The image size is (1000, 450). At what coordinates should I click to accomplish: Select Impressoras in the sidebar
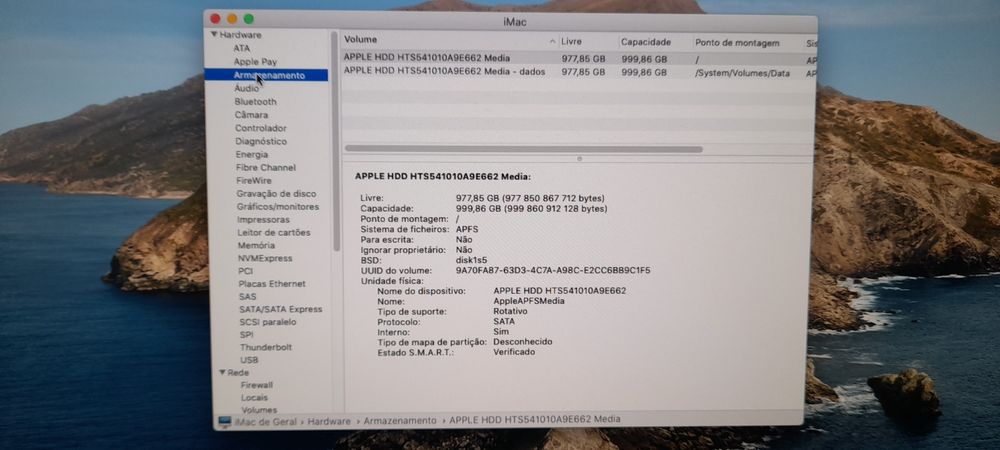[x=263, y=220]
